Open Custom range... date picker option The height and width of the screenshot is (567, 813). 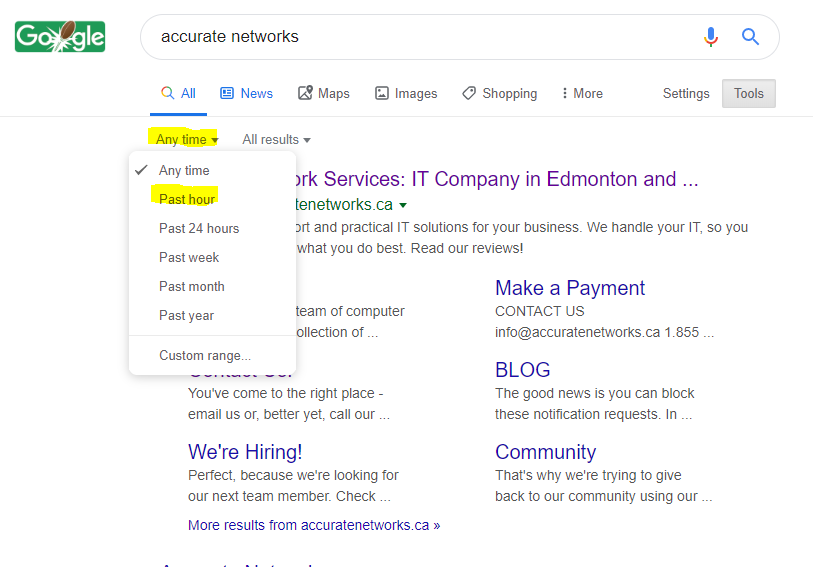(212, 356)
